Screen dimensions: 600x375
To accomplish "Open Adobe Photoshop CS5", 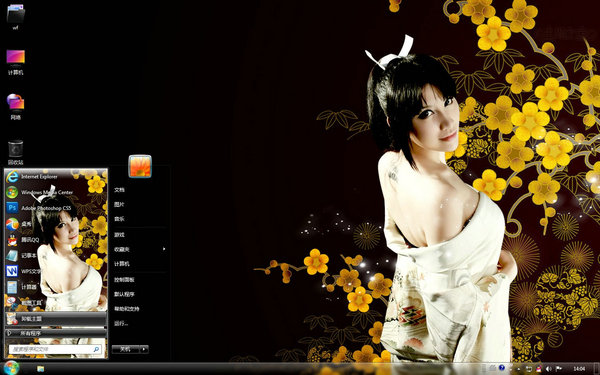I will click(38, 208).
